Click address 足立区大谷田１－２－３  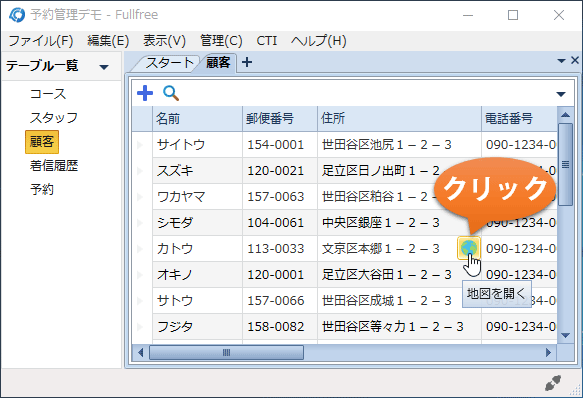(387, 275)
